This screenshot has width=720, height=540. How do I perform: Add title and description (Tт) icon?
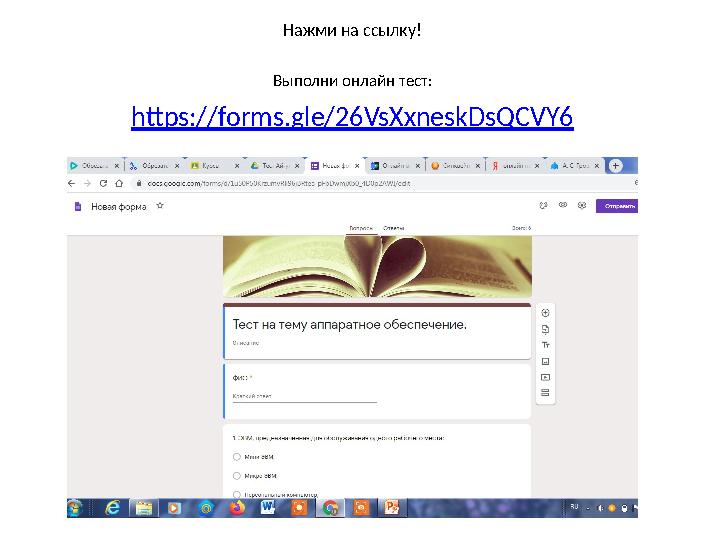[x=545, y=345]
